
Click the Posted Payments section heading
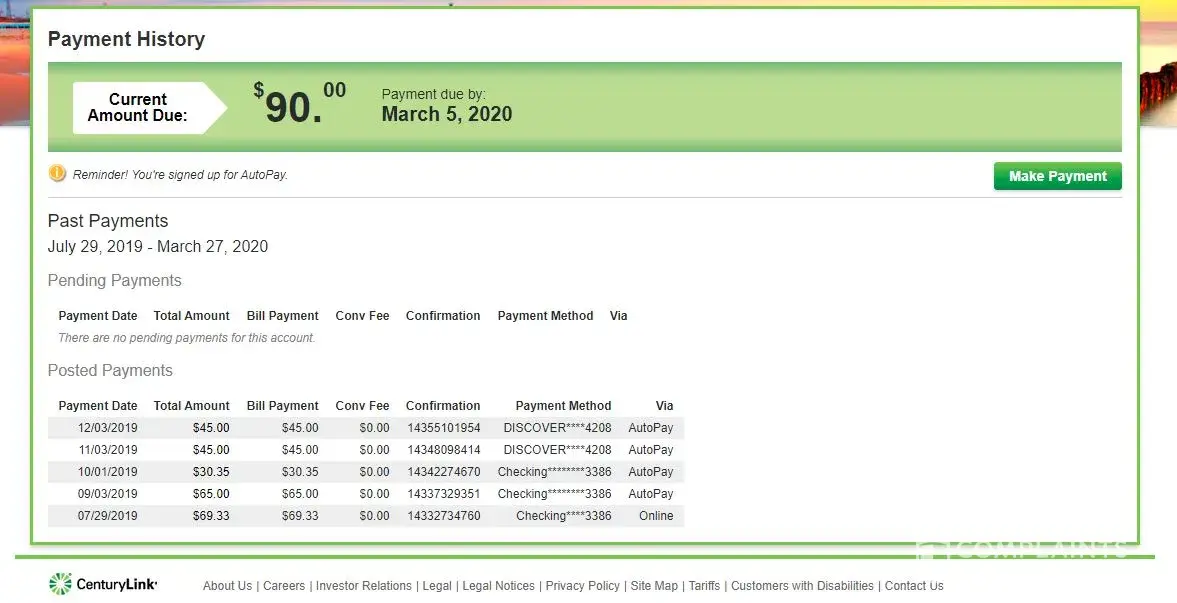pos(110,370)
